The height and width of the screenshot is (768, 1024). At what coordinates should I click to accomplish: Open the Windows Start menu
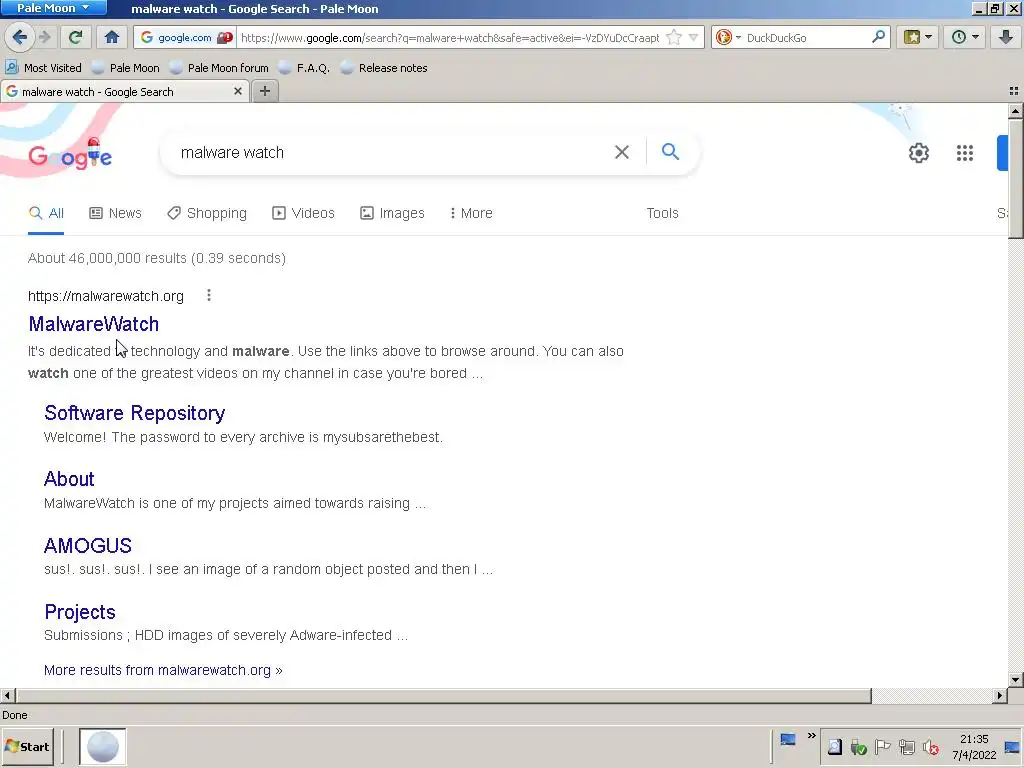point(27,746)
